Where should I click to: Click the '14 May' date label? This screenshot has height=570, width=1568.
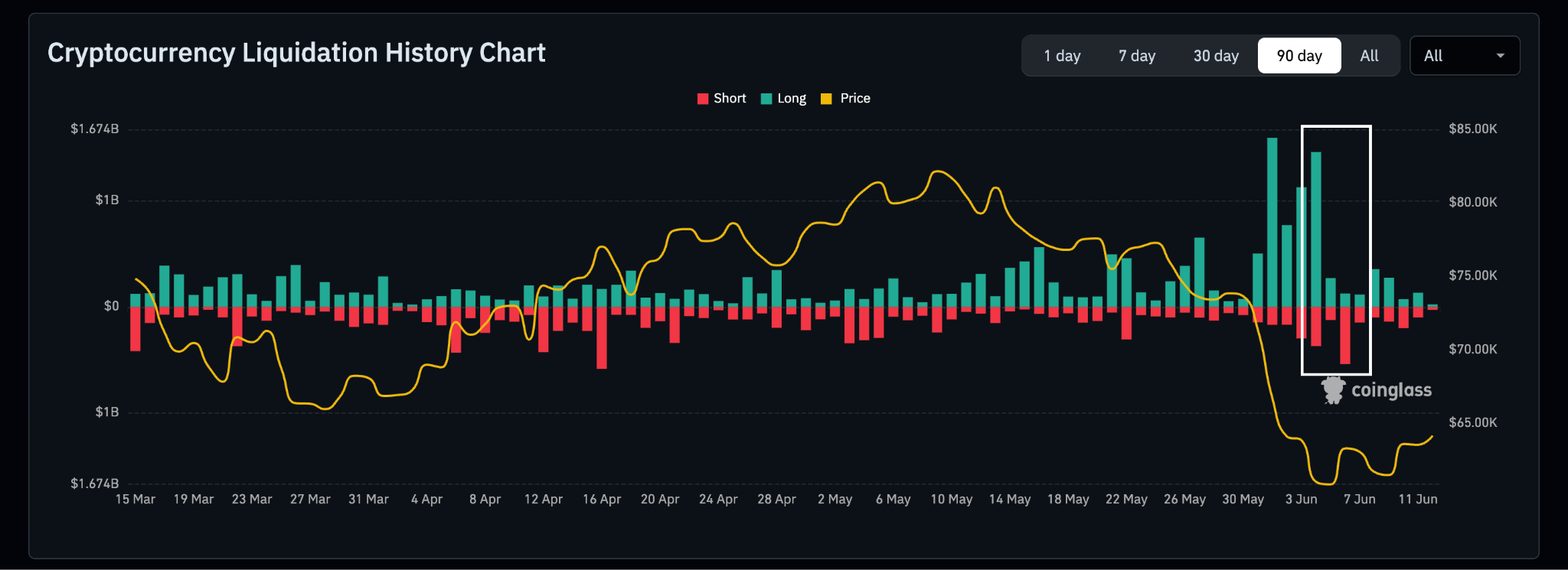click(x=1010, y=499)
